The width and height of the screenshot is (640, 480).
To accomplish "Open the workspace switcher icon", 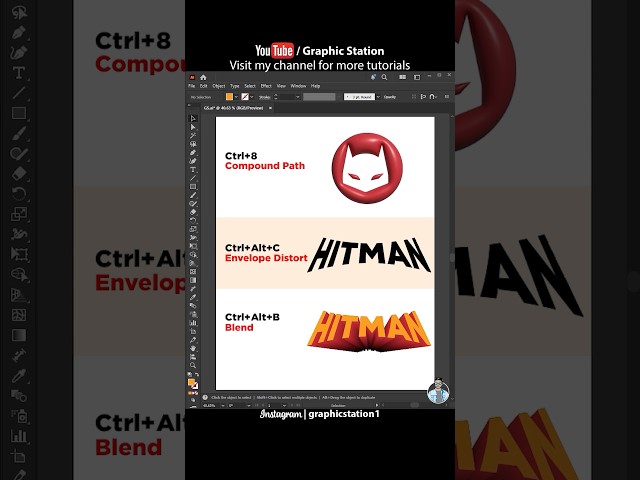I will [x=417, y=77].
